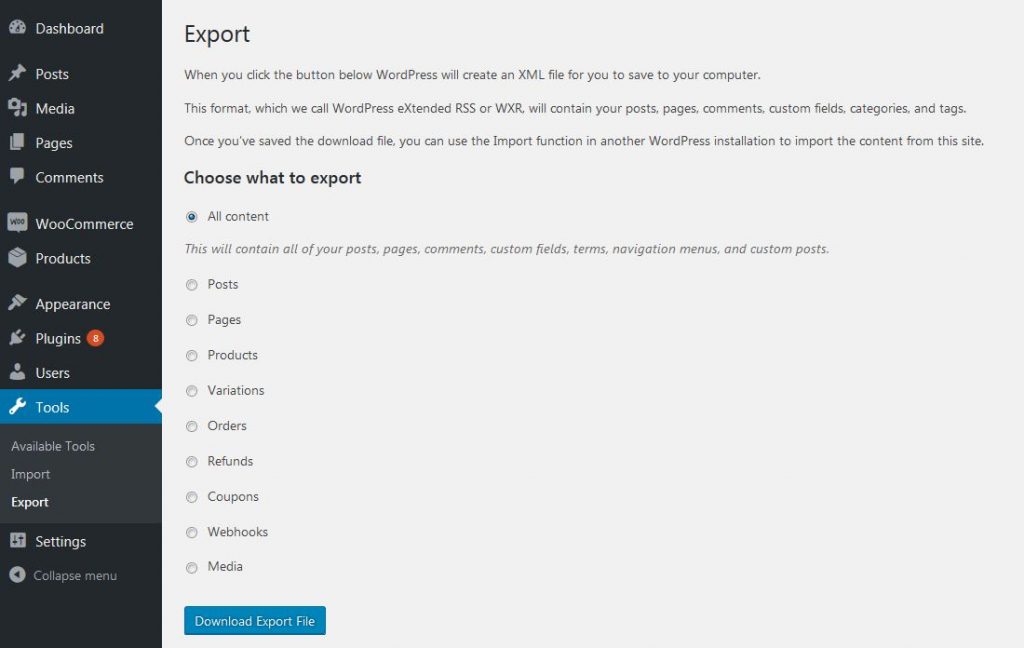Screen dimensions: 1024x648
Task: Select the Posts export radio button
Action: 191,285
